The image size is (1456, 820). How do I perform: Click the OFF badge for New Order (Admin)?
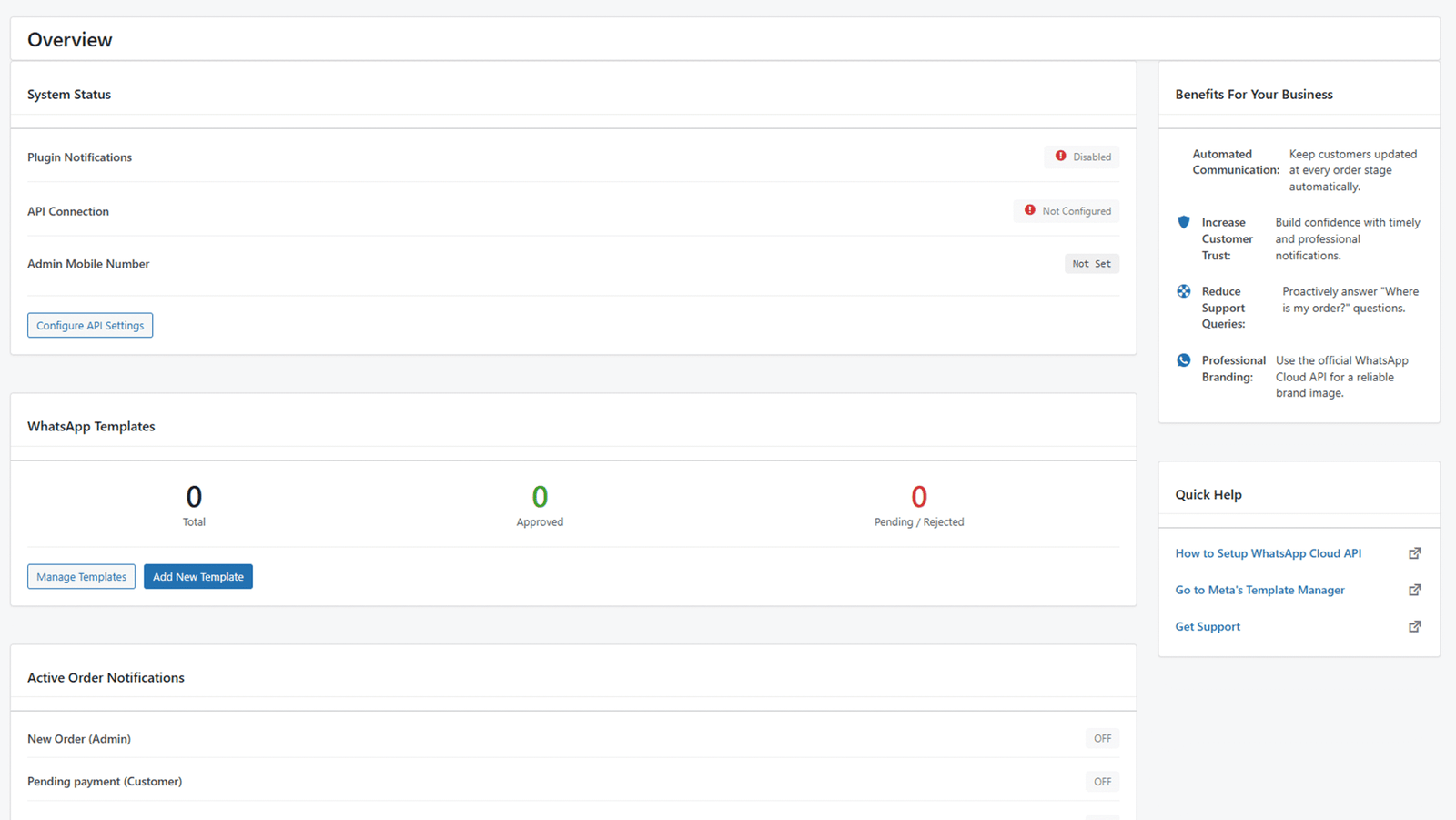tap(1102, 739)
